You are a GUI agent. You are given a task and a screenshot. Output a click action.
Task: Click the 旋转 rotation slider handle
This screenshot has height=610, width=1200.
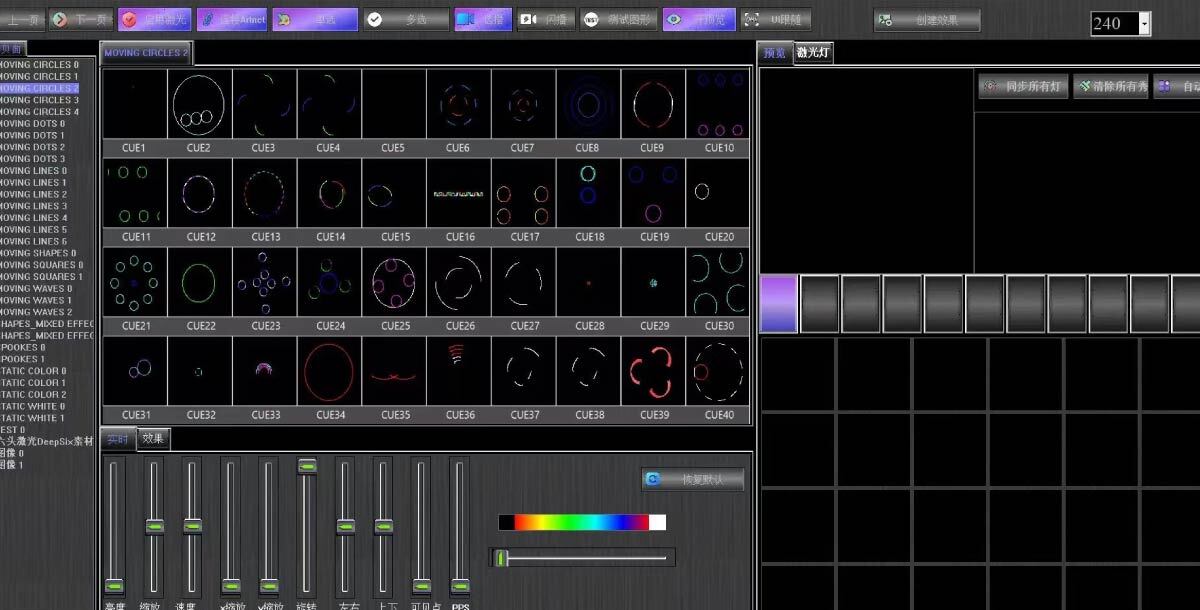(307, 466)
